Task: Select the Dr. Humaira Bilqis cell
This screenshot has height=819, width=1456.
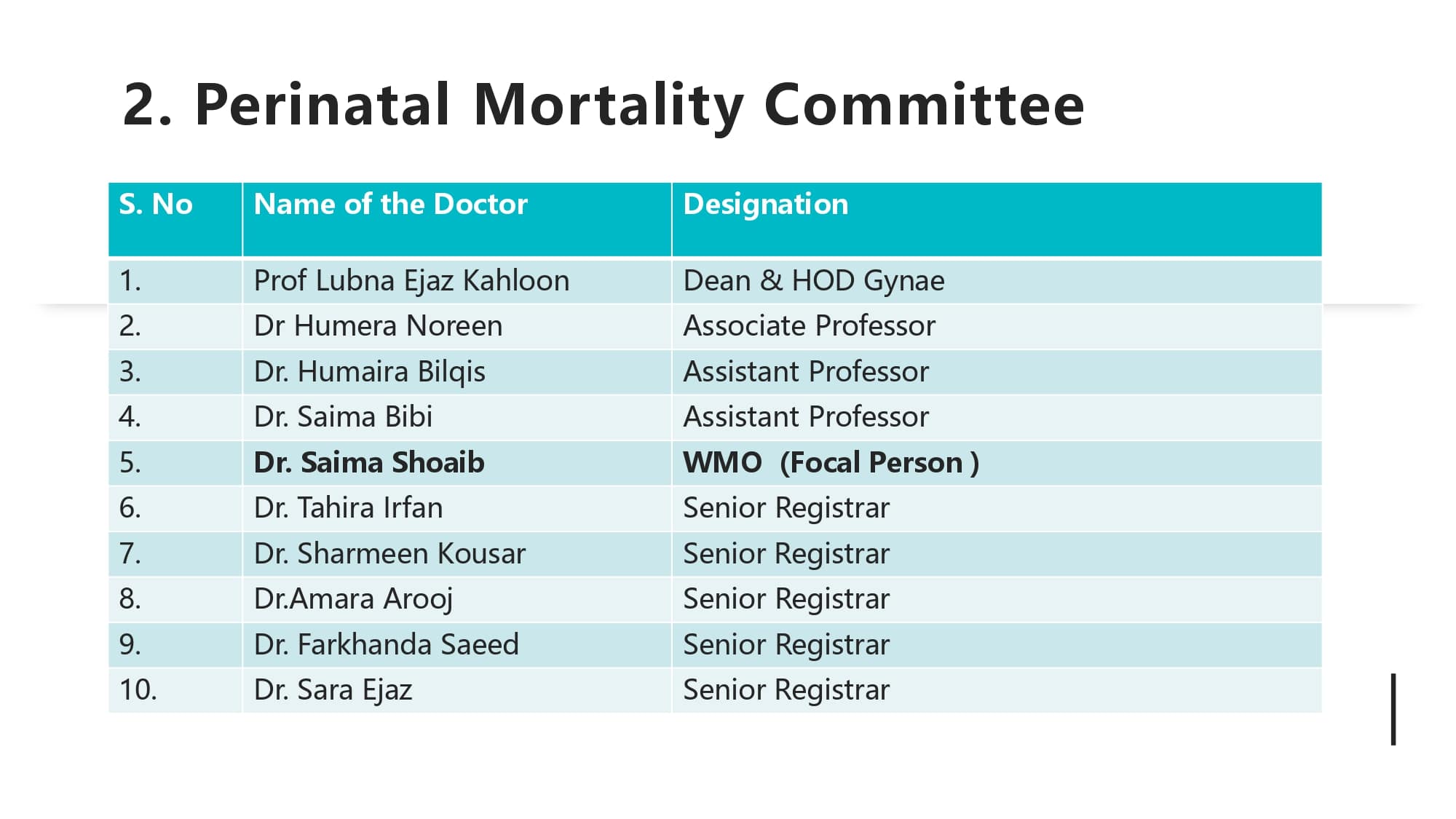Action: [x=456, y=372]
